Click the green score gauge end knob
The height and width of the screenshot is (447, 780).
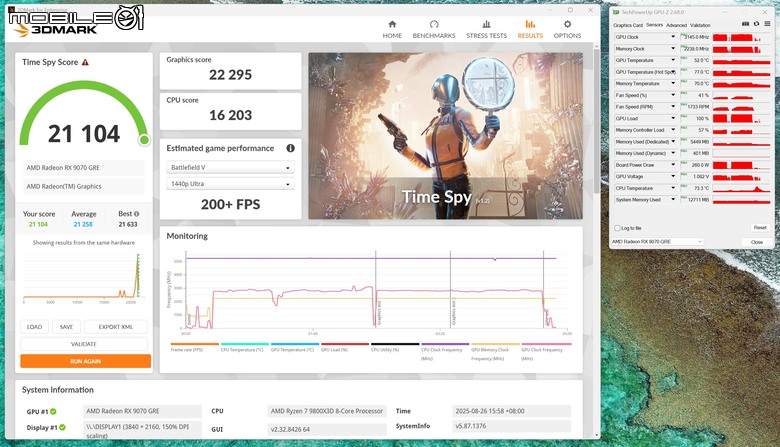coord(144,140)
